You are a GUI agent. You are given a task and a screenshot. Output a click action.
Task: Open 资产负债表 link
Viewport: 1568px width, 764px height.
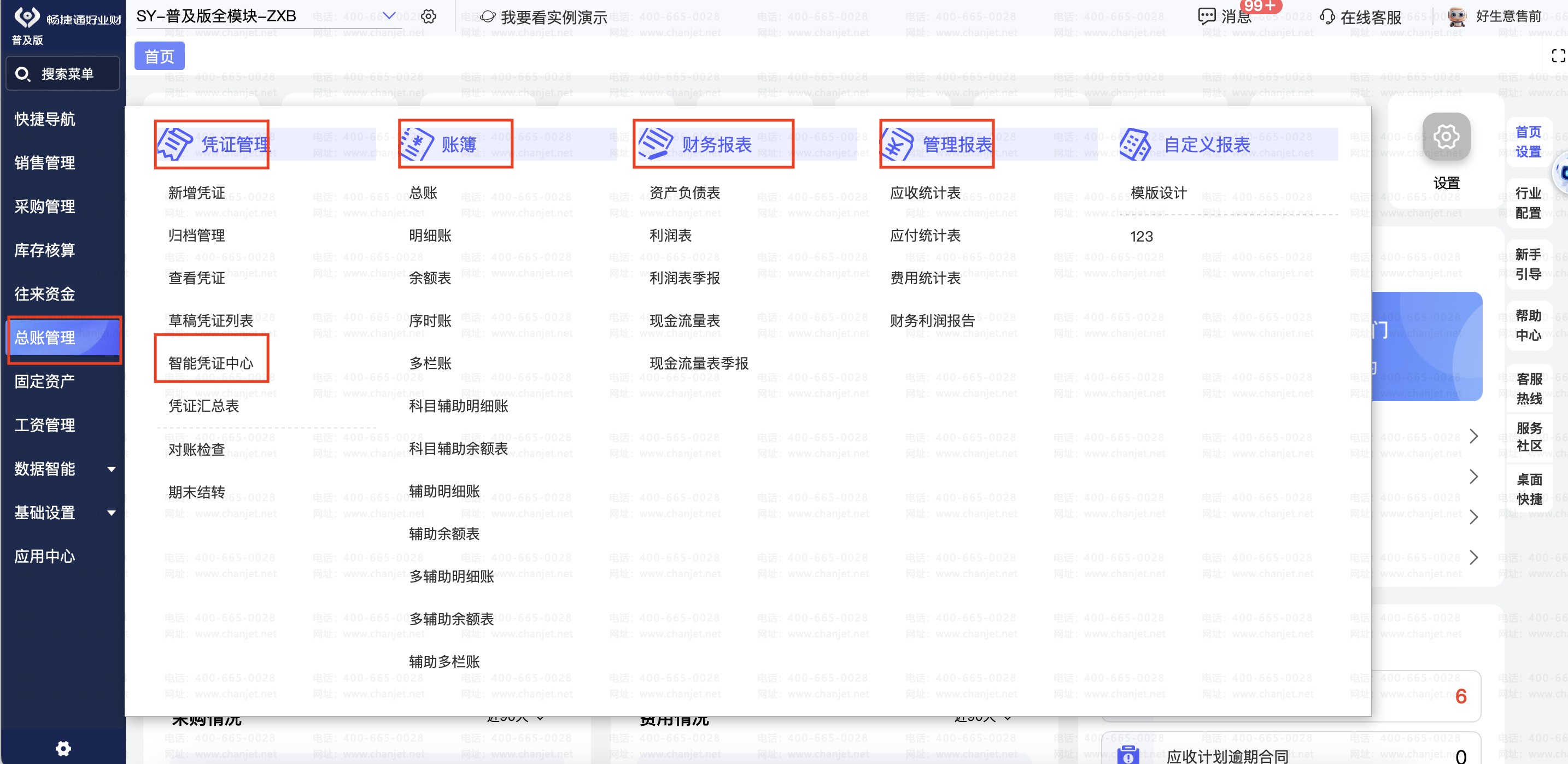coord(685,193)
